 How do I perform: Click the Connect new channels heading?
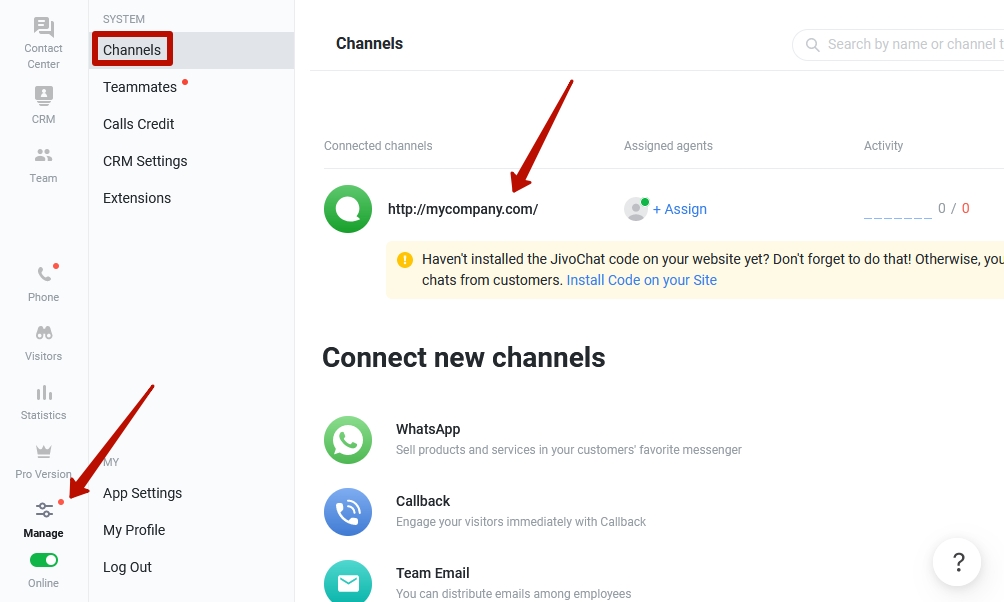pyautogui.click(x=464, y=357)
